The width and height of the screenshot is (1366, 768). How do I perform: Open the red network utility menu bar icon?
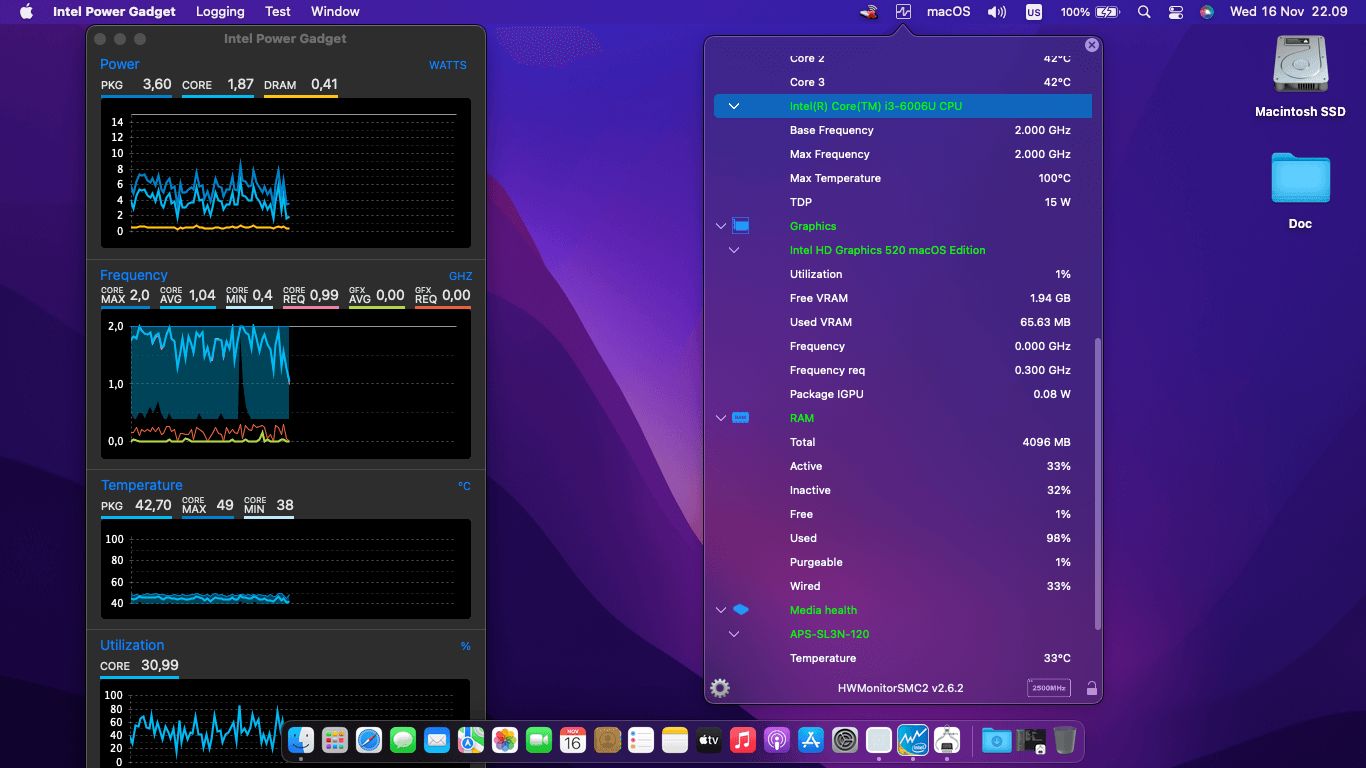pyautogui.click(x=870, y=12)
